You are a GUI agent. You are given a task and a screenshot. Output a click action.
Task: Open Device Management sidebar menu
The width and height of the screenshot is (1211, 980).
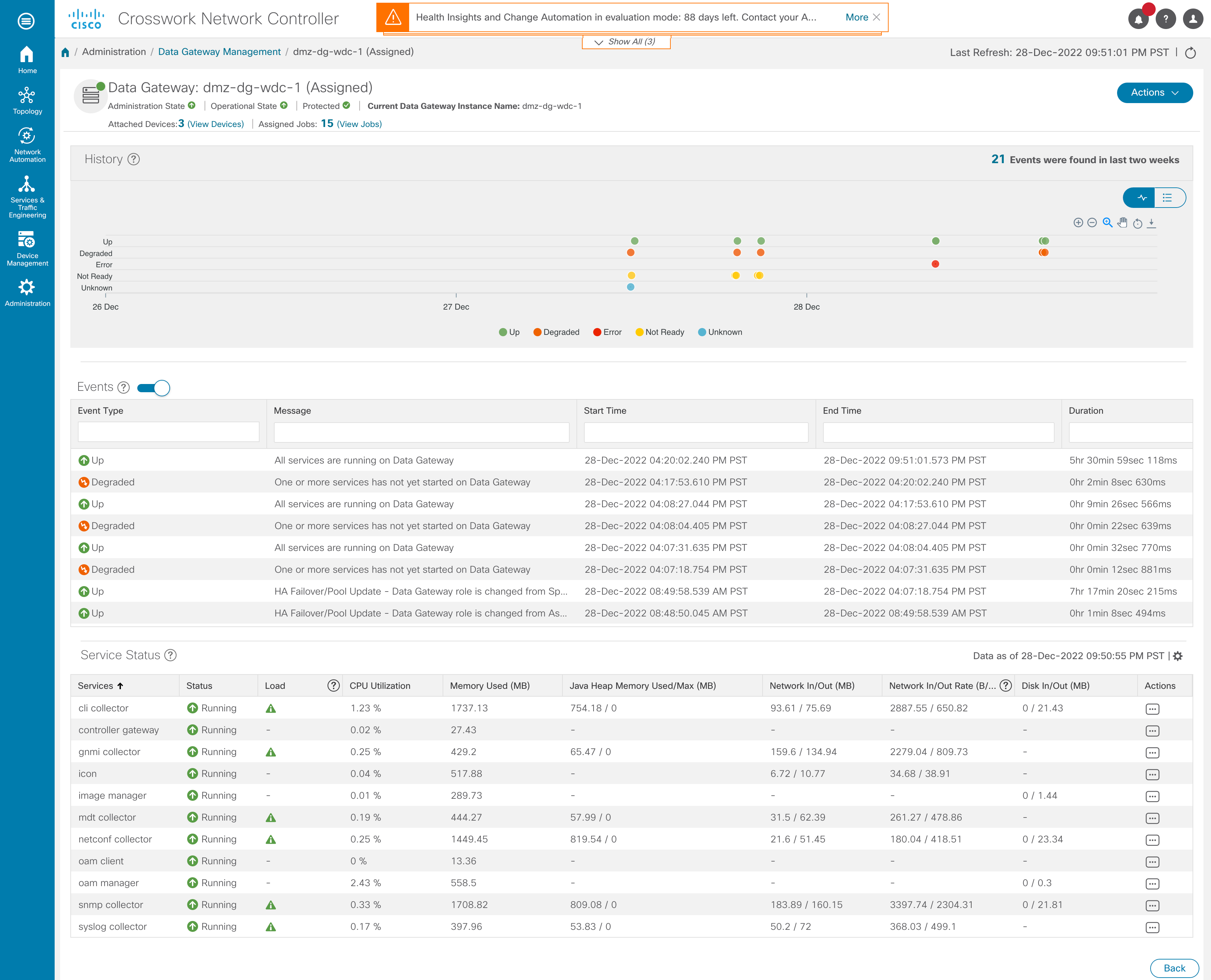[27, 248]
